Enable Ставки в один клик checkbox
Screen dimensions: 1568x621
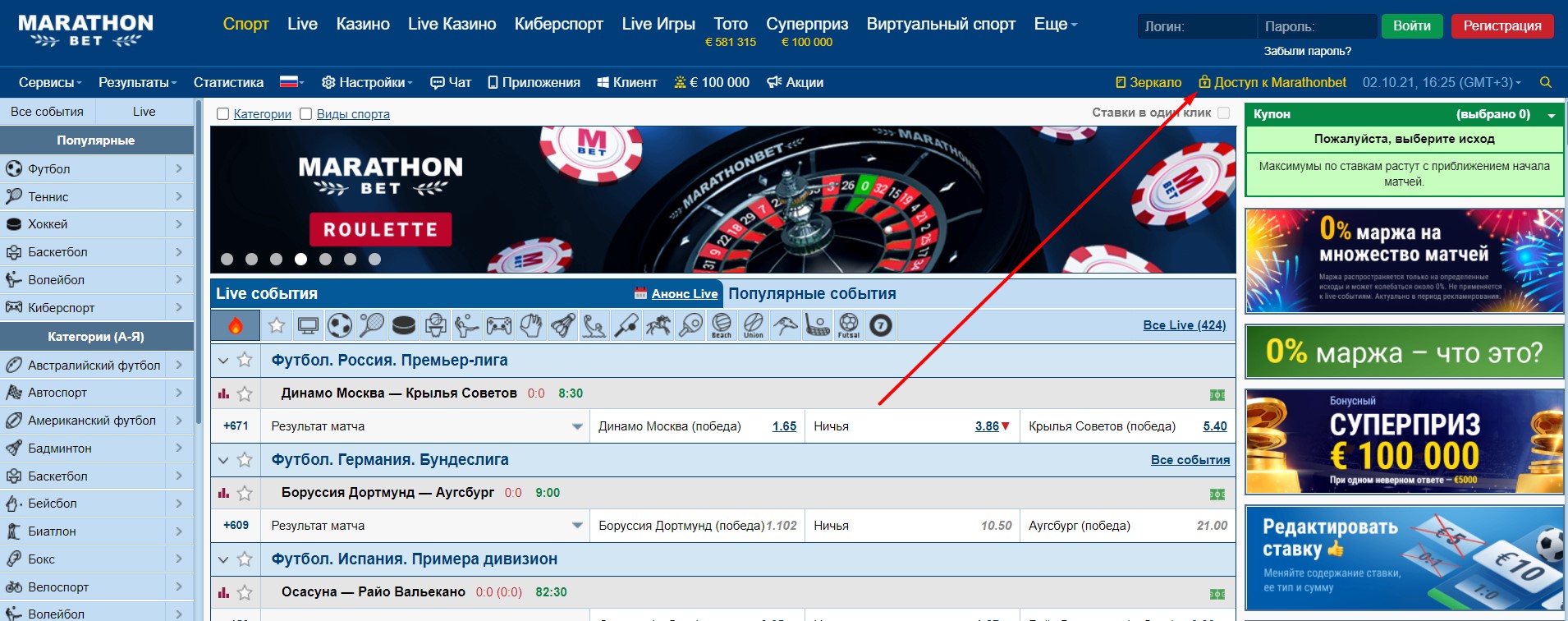pos(1224,113)
